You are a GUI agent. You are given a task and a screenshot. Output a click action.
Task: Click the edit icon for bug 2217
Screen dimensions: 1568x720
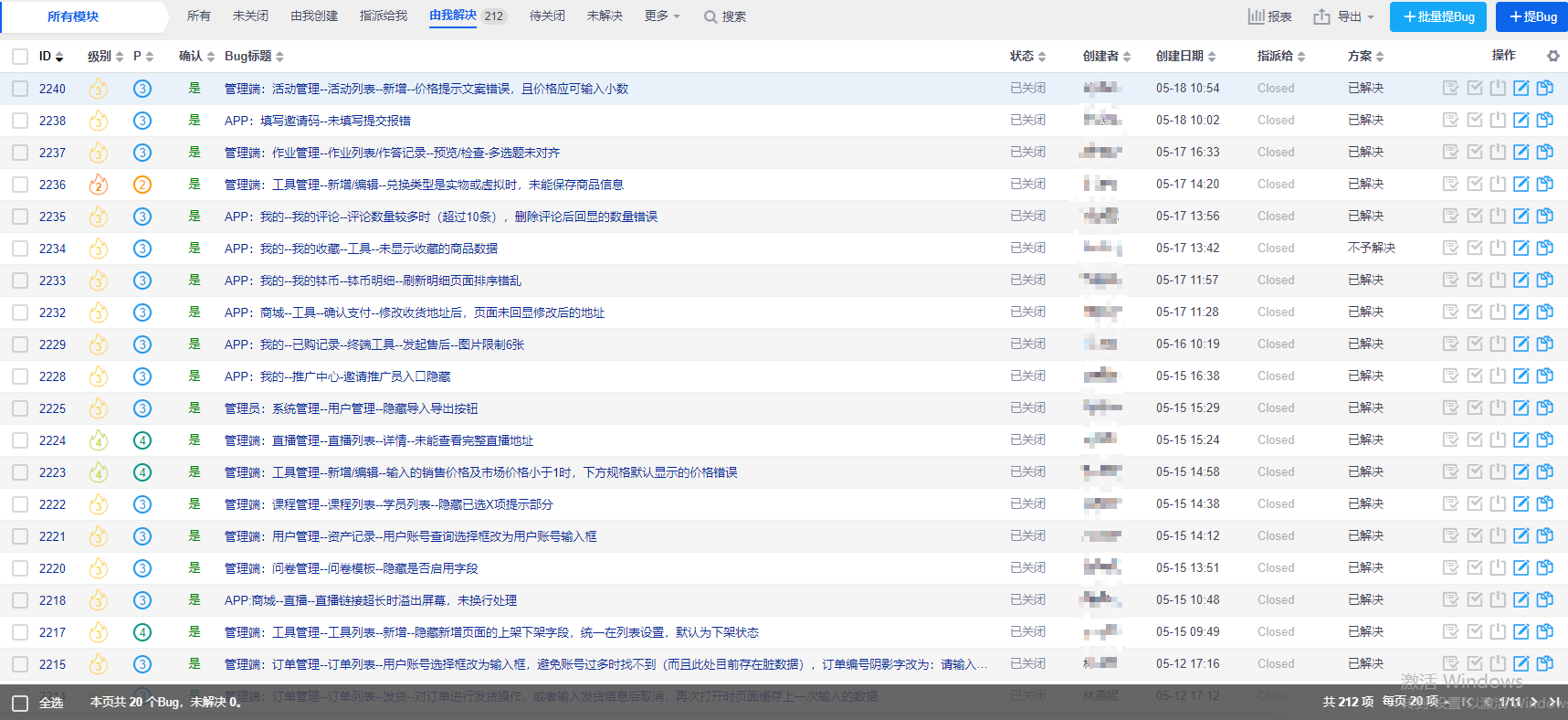(1521, 632)
